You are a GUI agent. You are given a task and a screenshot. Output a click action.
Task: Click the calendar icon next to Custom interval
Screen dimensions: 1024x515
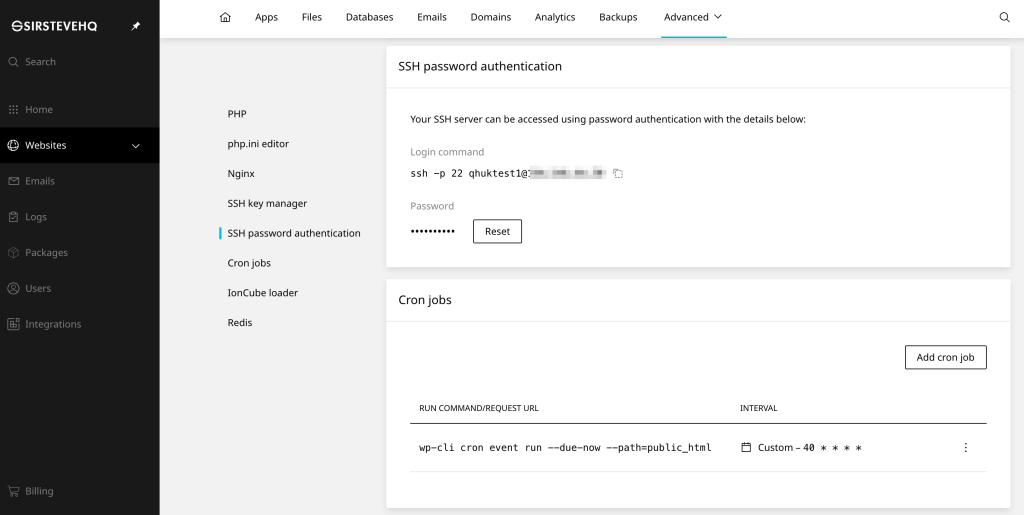click(746, 447)
